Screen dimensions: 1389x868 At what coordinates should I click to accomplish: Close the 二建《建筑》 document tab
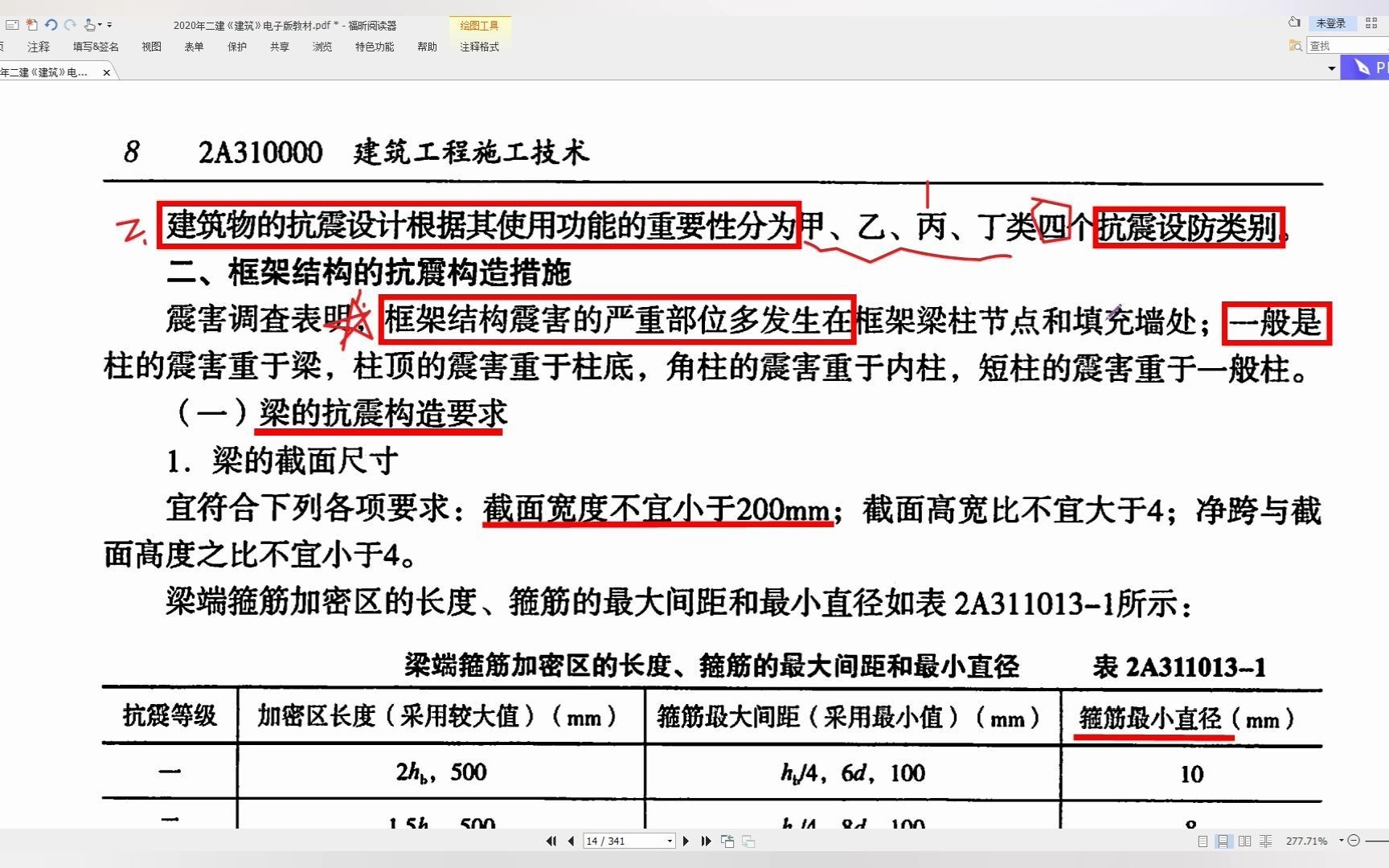[x=106, y=72]
